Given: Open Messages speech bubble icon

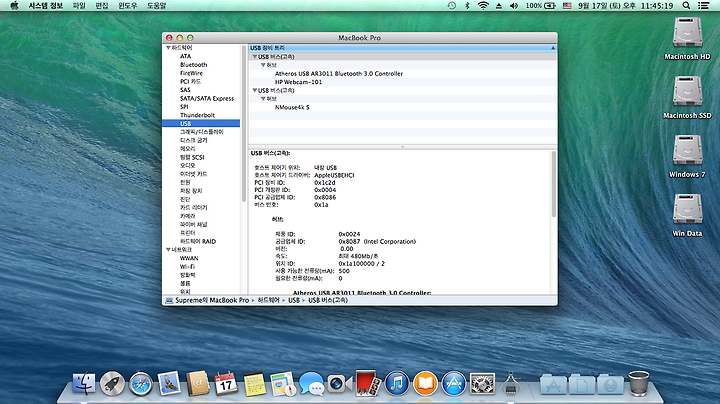Looking at the screenshot, I should pos(311,383).
